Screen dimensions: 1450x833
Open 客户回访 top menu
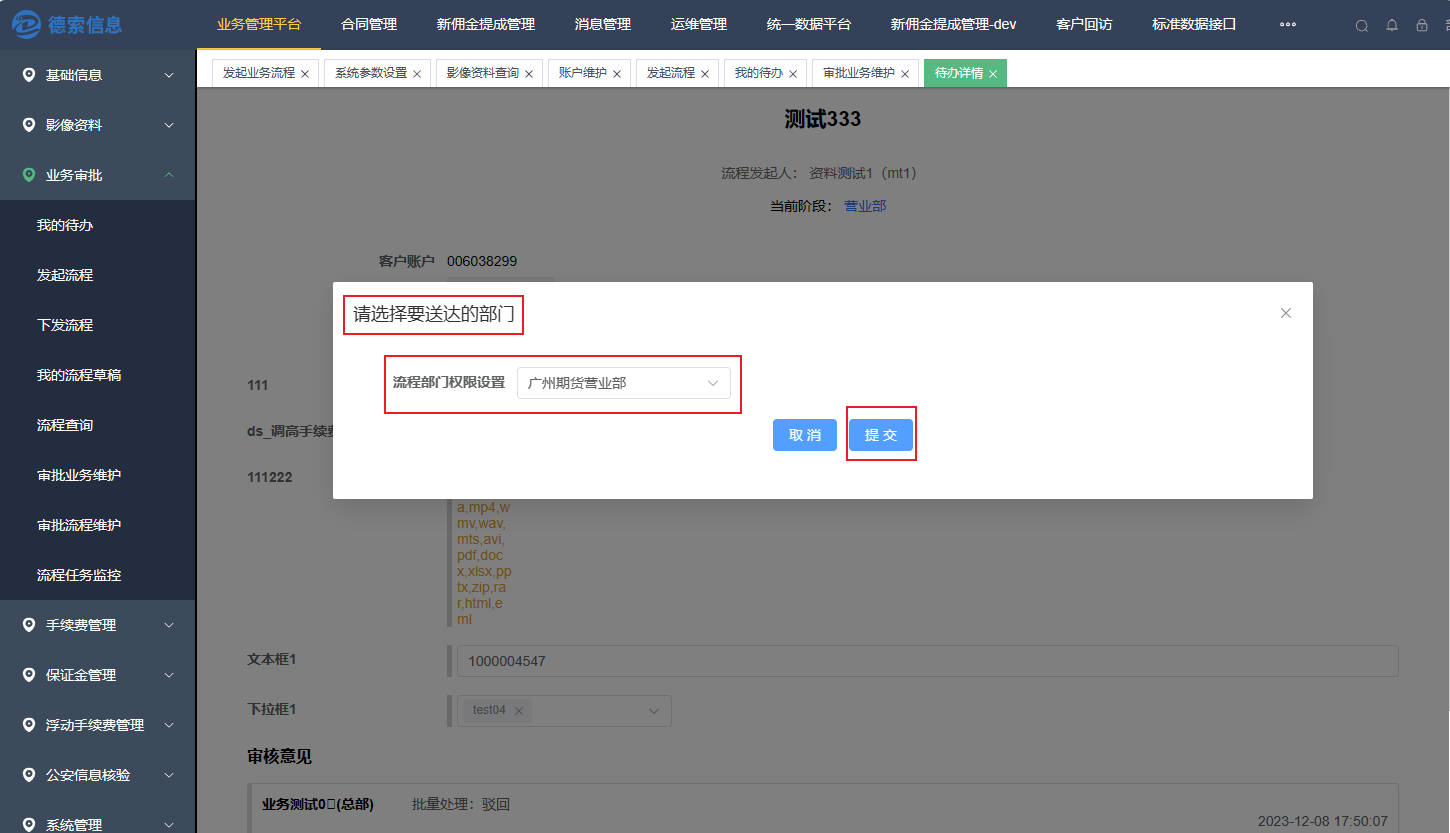tap(1084, 24)
